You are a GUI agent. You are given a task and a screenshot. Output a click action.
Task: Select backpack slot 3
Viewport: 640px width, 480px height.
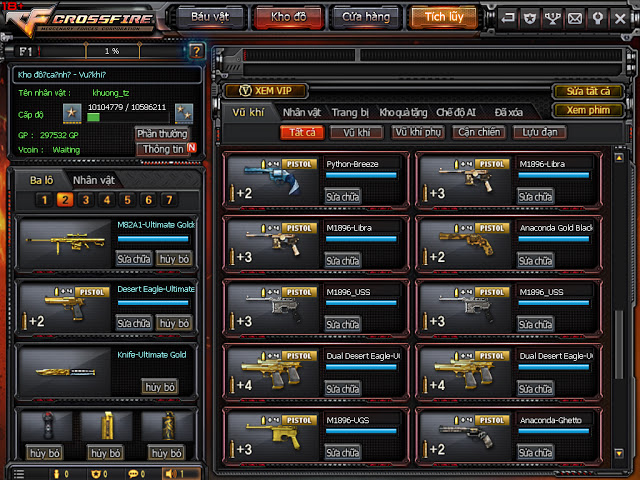[86, 200]
